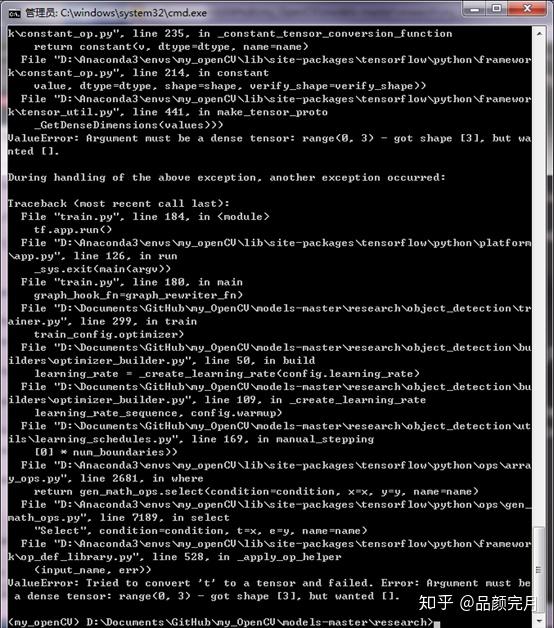Maximize the command prompt window

(498, 9)
